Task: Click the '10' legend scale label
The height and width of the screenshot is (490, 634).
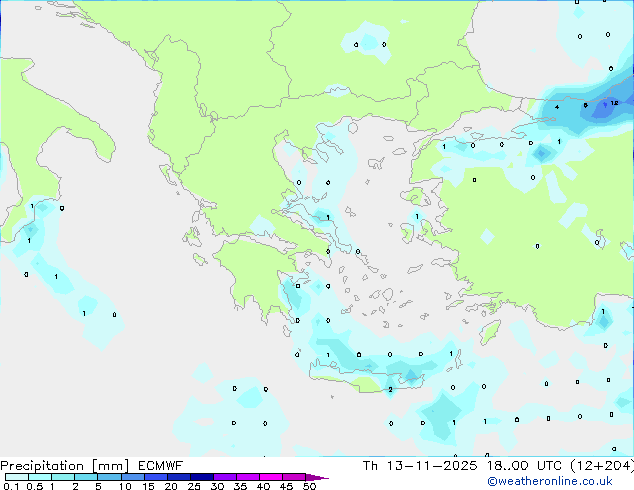Action: pos(125,486)
